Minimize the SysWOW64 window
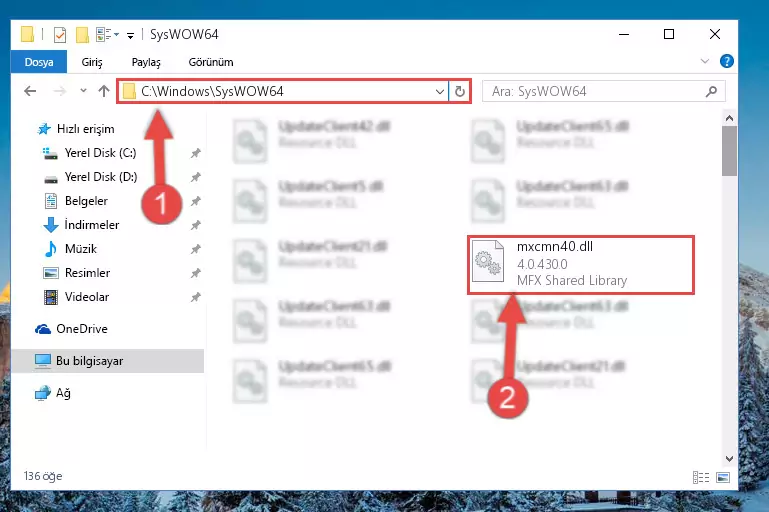This screenshot has height=512, width=769. click(x=624, y=34)
